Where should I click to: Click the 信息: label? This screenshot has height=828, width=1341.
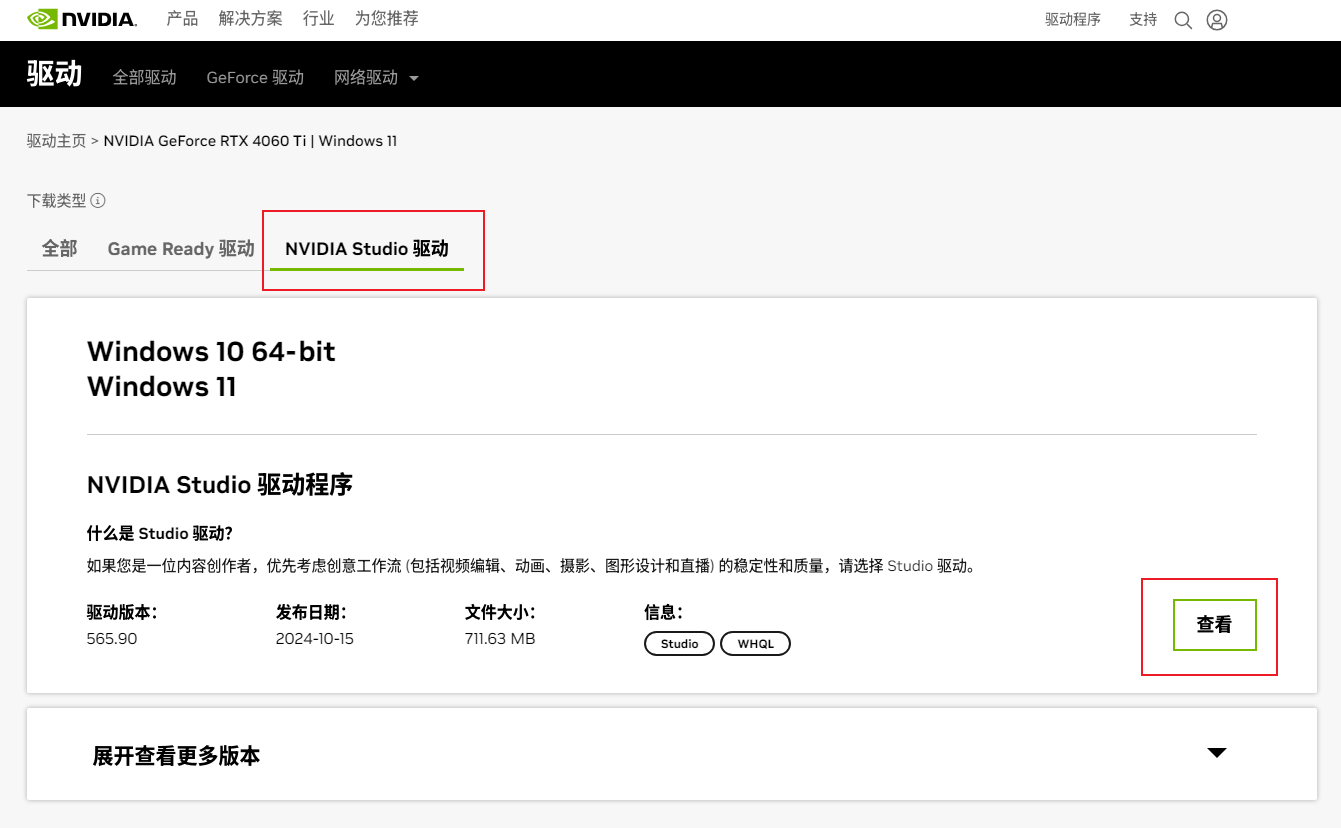point(663,612)
